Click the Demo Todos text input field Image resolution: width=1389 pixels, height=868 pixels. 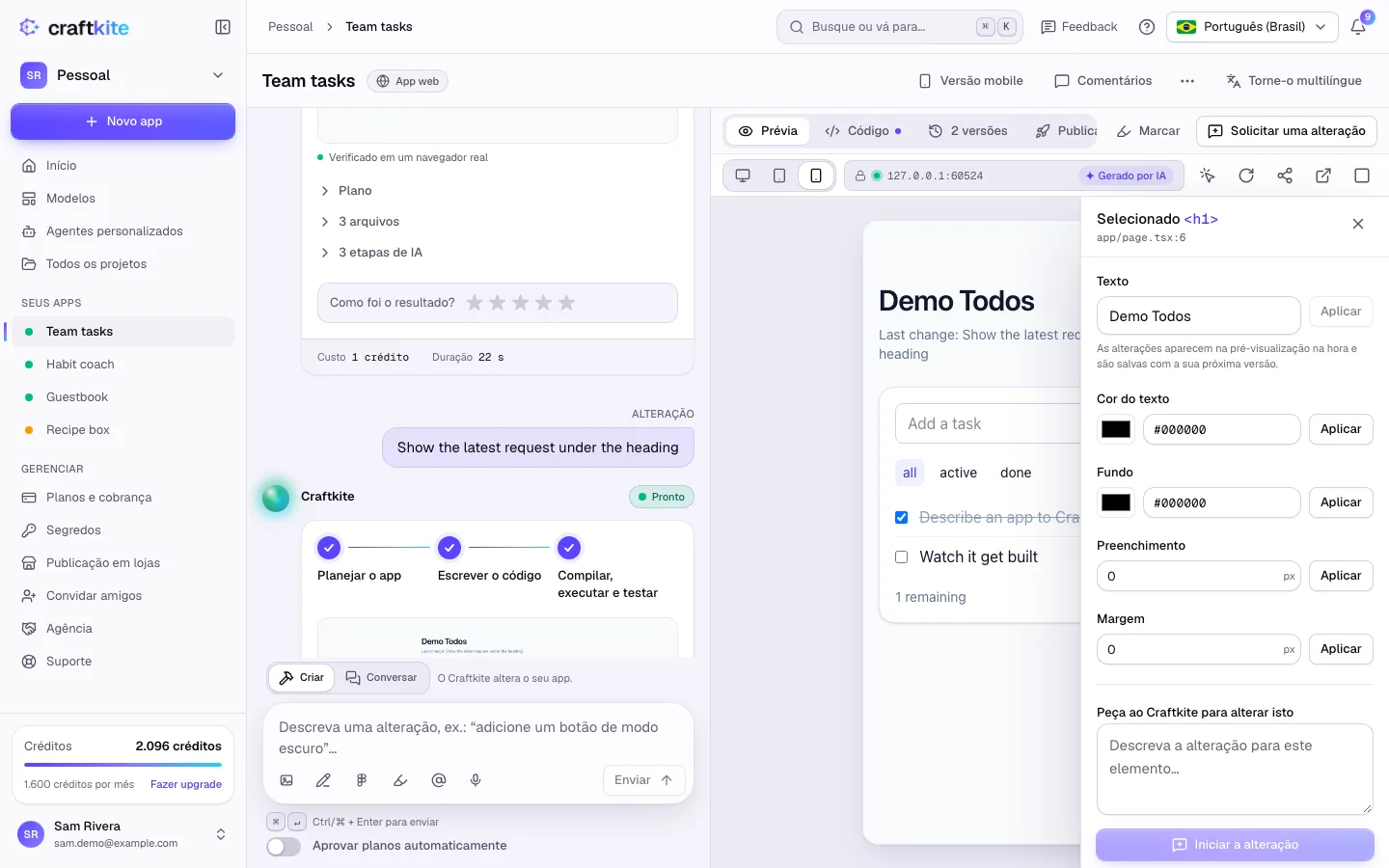point(1199,316)
